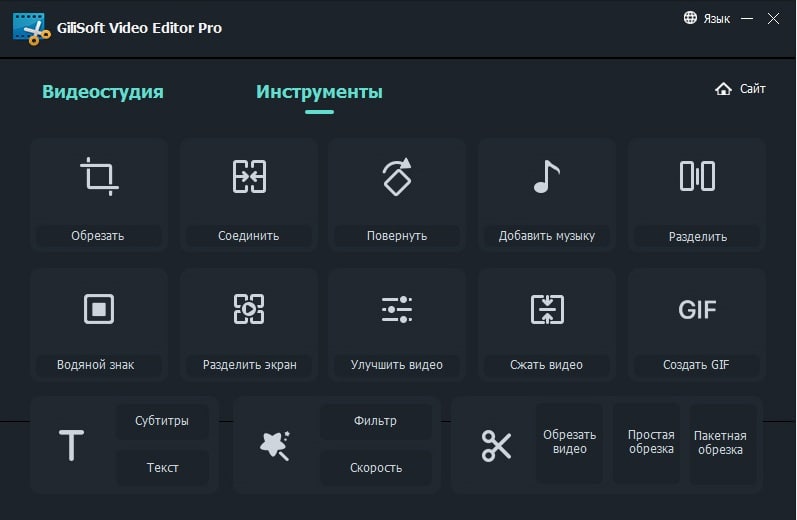Visit the Сайт link

752,89
